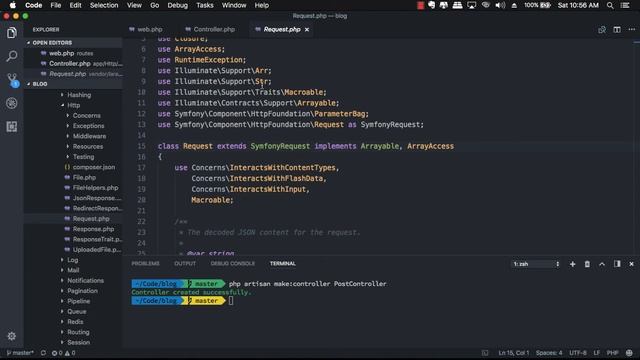Change indentation via Spaces: 4
This screenshot has width=640, height=360.
point(549,353)
